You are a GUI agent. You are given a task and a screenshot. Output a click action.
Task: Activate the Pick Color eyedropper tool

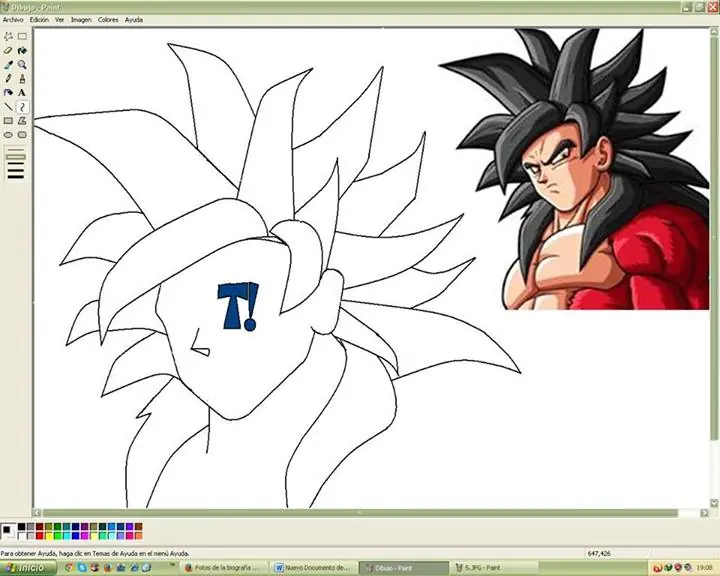pos(8,65)
